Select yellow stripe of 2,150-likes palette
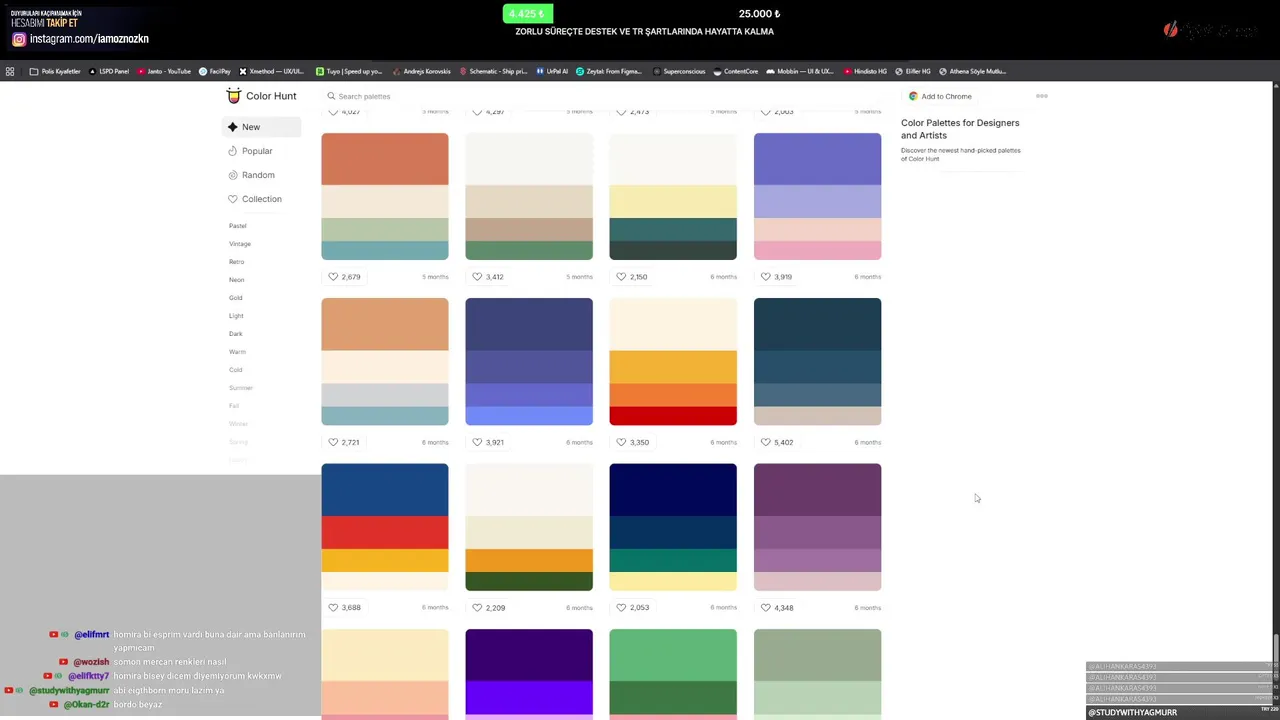The image size is (1280, 720). (673, 201)
